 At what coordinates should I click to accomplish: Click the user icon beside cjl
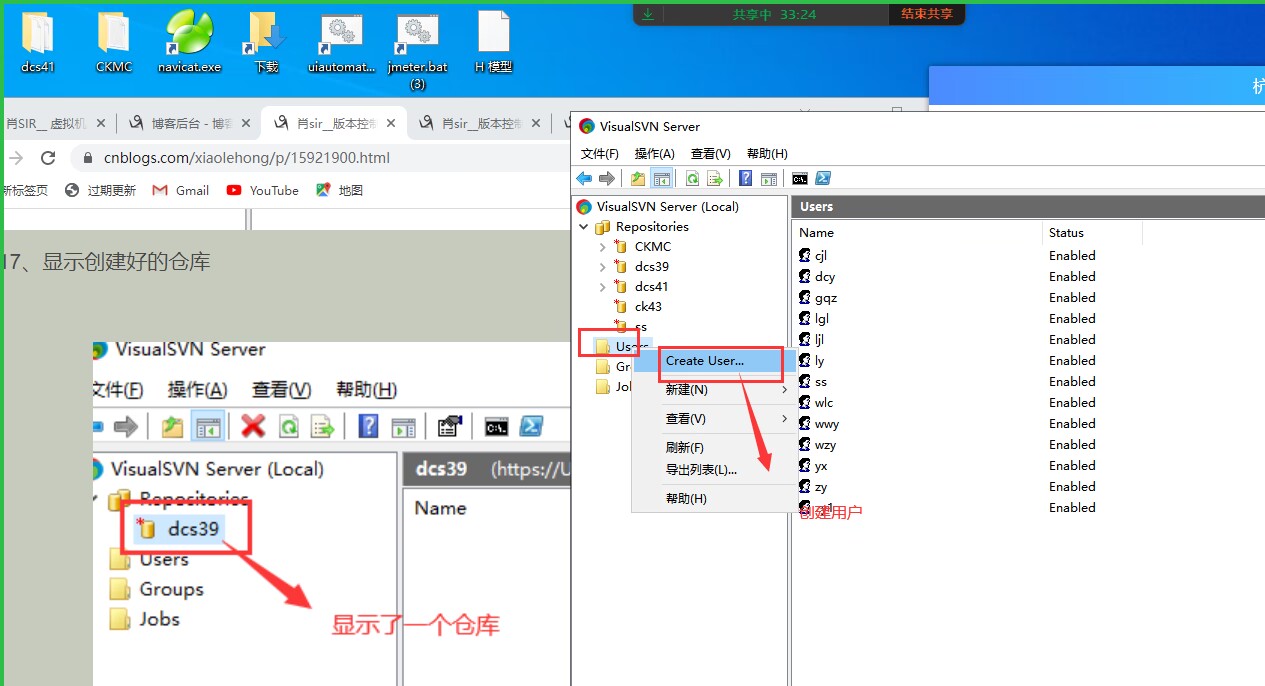pos(805,256)
